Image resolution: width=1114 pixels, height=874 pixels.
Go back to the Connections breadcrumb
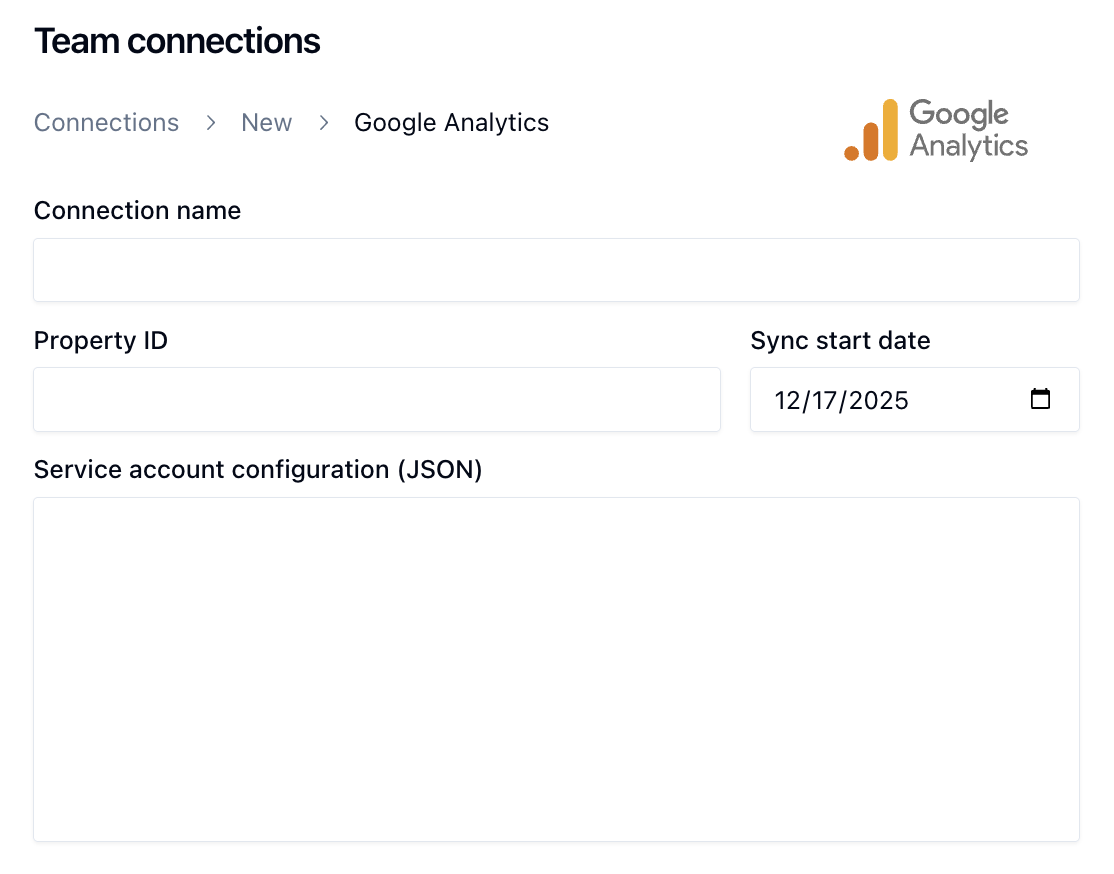106,123
